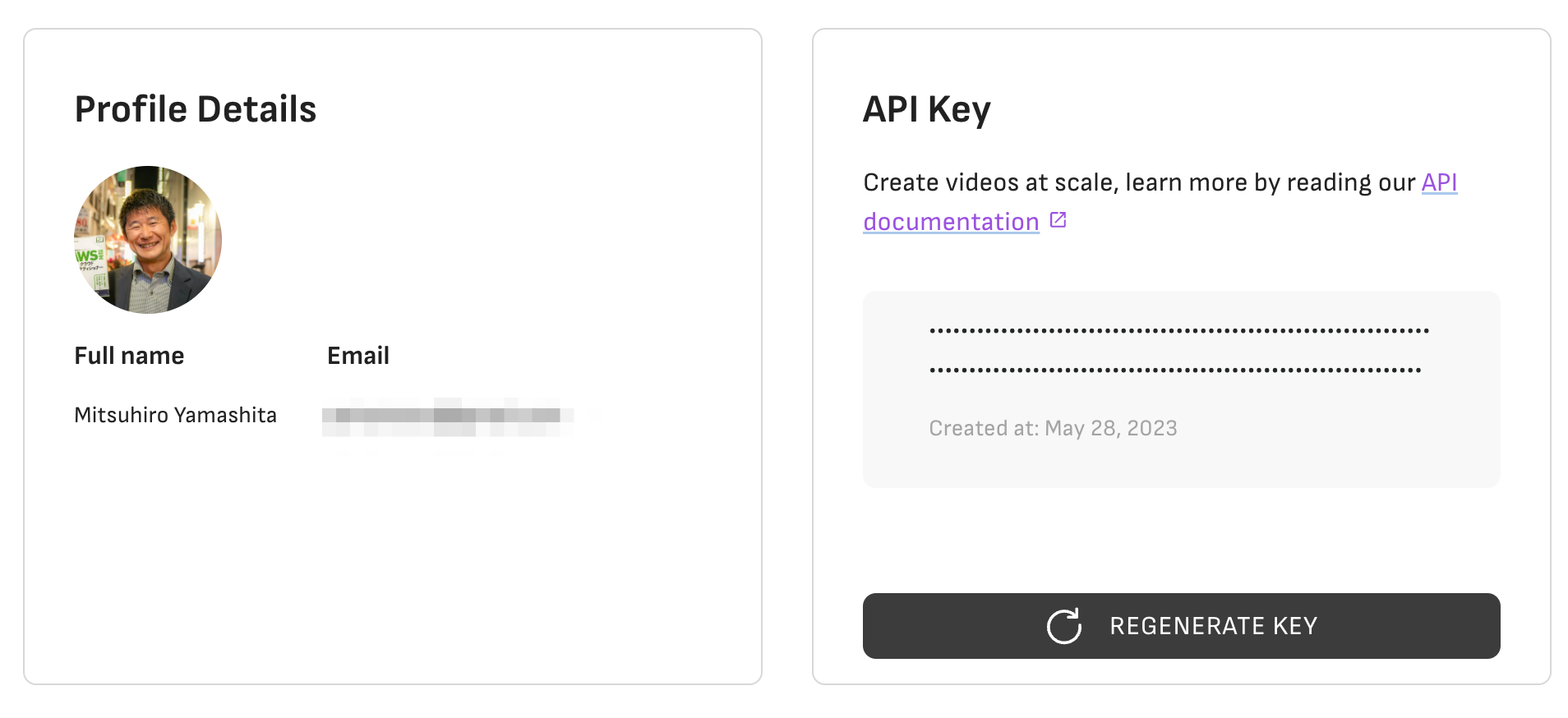This screenshot has height=718, width=1568.
Task: Click the second line of masked API key
Action: click(1175, 371)
